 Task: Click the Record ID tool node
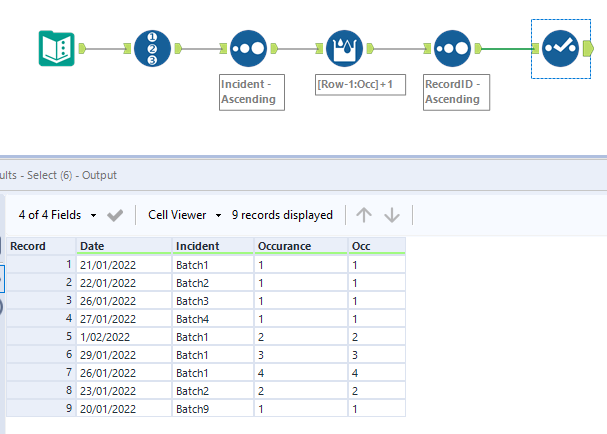click(153, 48)
